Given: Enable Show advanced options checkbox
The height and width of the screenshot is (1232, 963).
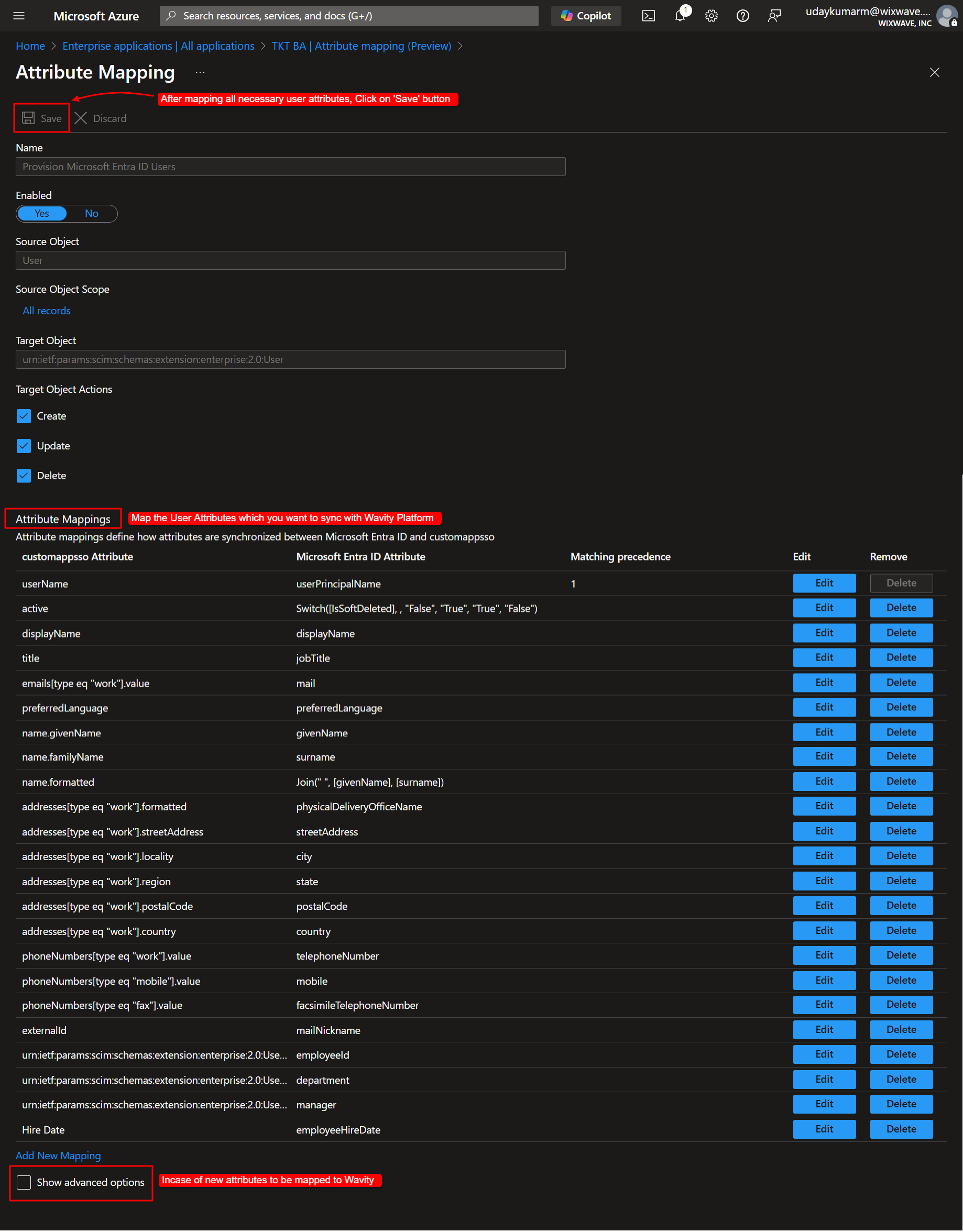Looking at the screenshot, I should (24, 1182).
